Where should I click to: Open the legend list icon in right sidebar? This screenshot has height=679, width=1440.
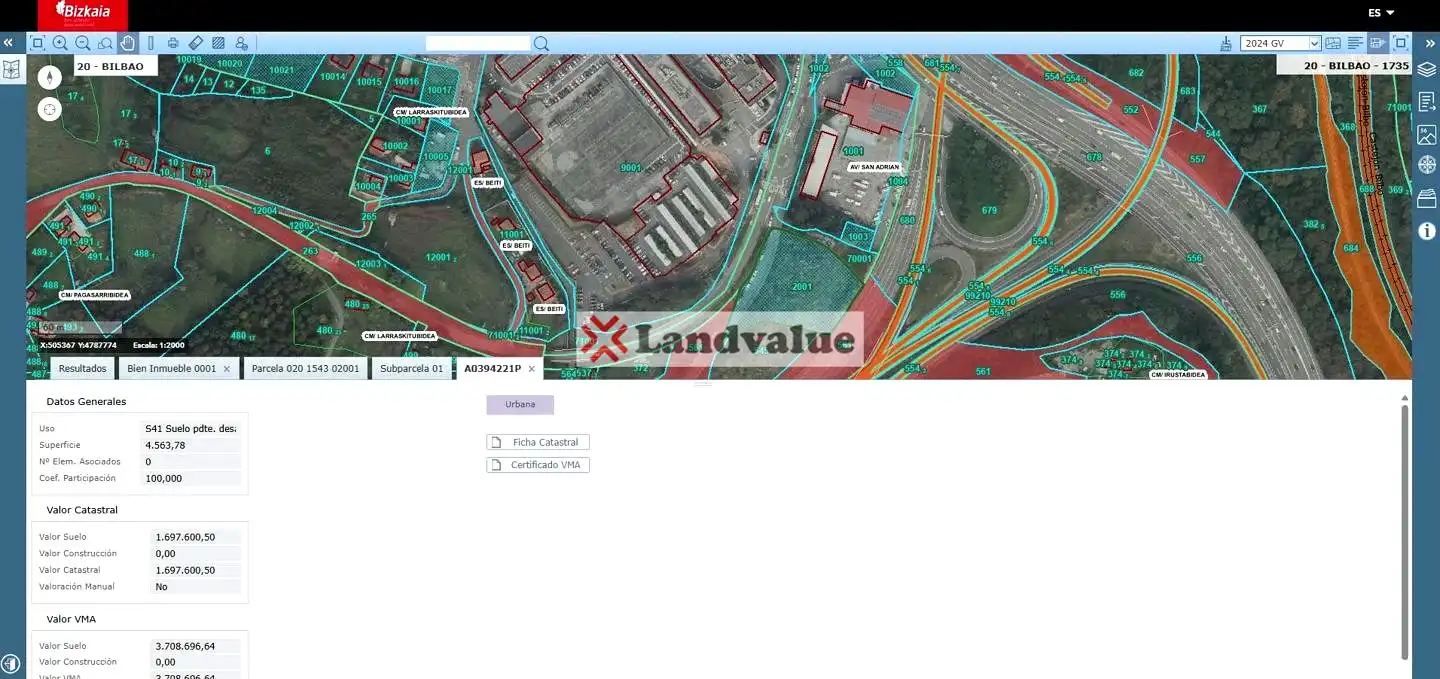1427,102
